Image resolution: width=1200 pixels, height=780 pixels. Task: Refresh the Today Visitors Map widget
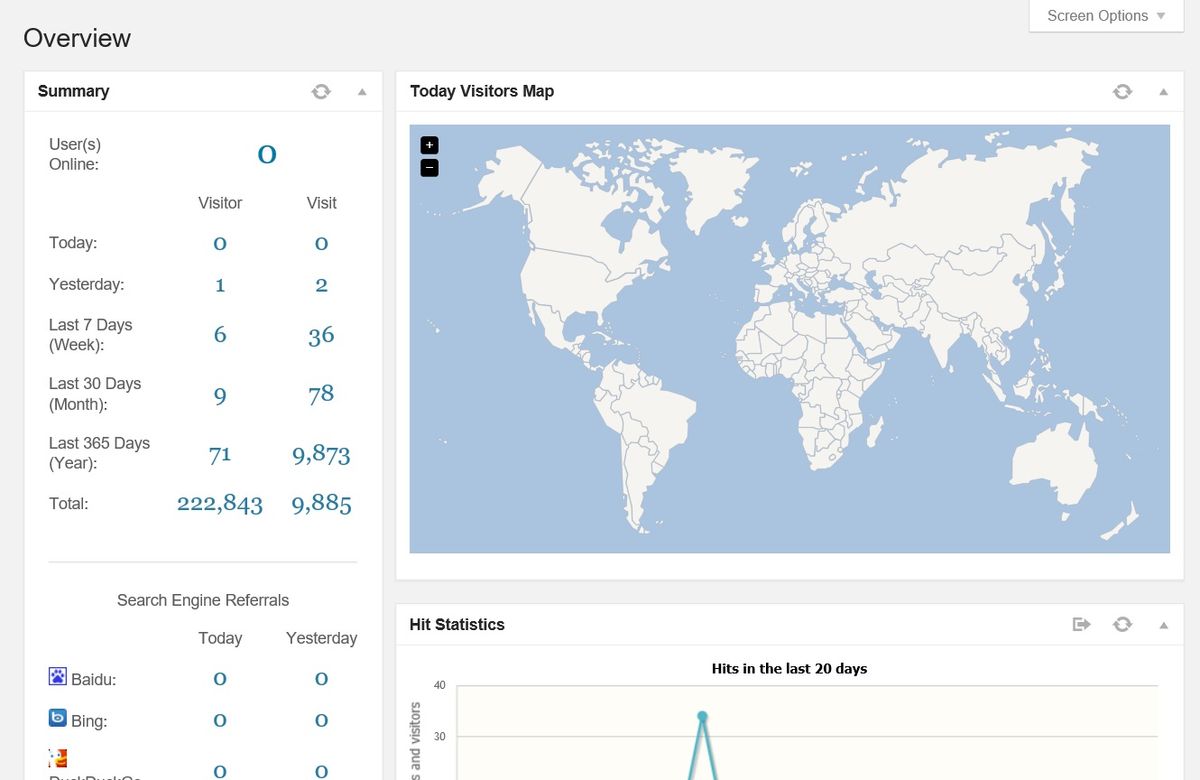1122,92
